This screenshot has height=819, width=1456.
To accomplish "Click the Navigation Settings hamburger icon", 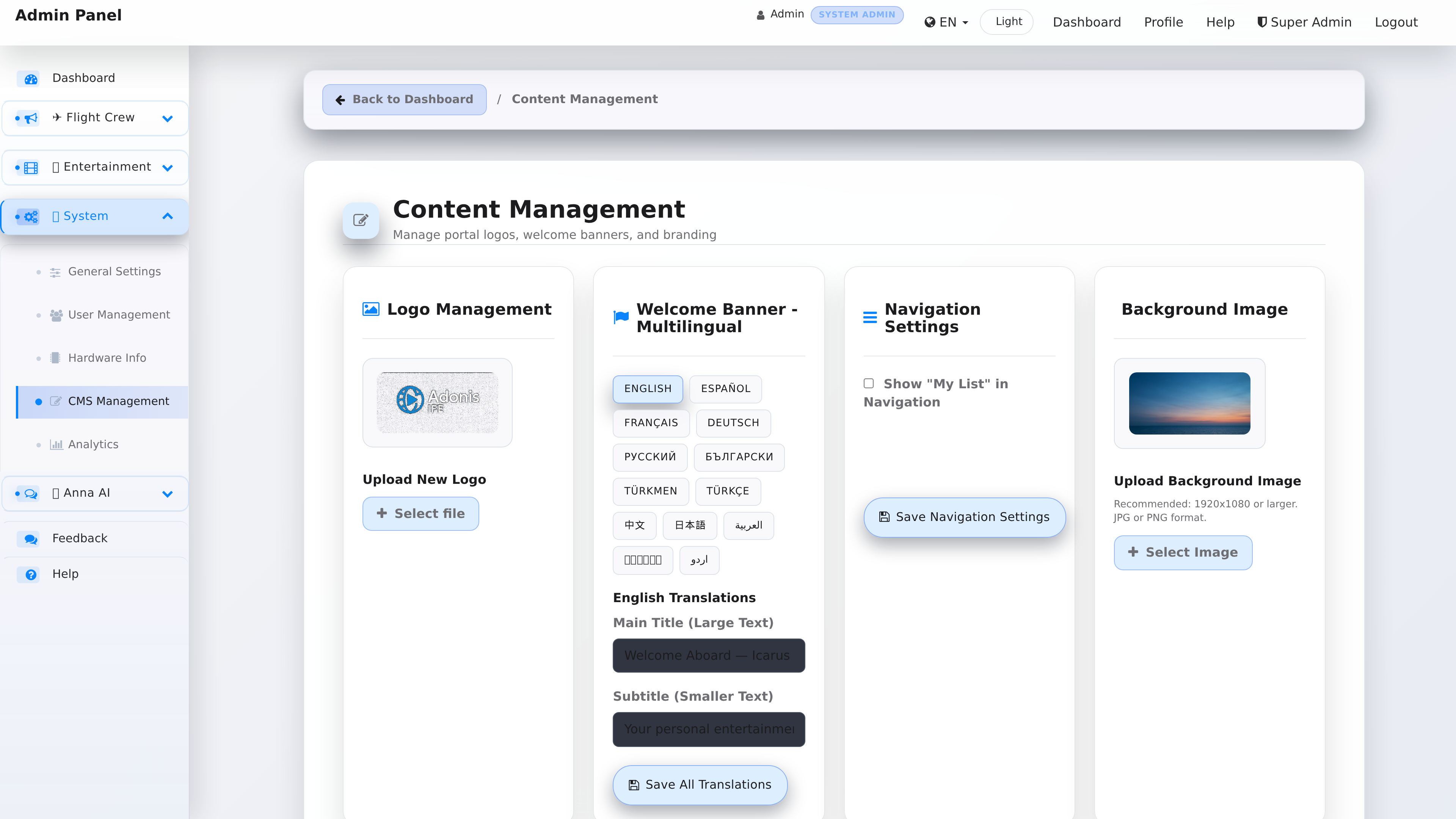I will [x=871, y=318].
